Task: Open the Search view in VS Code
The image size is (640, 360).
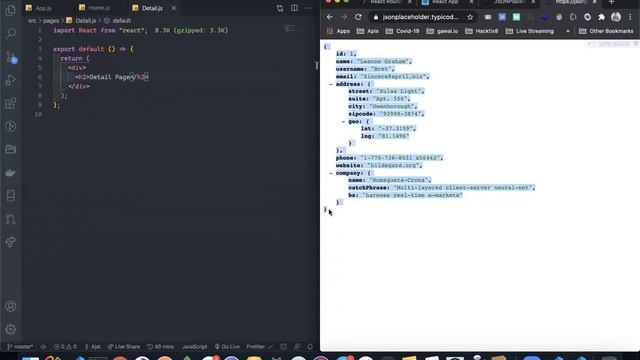Action: 11,33
